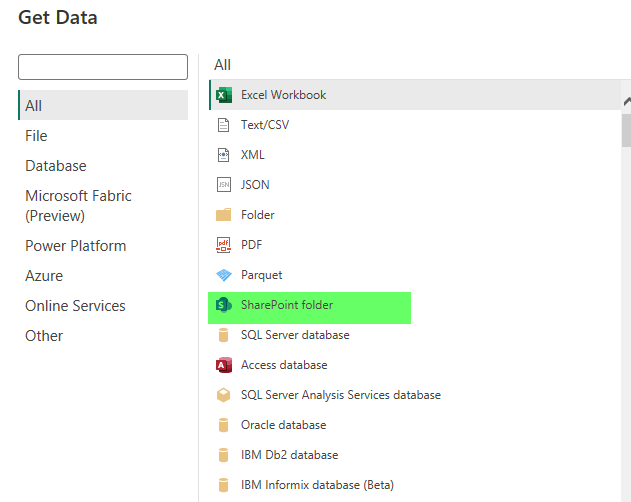The image size is (631, 502).
Task: Choose SQL Server Analysis Services database label
Action: 340,395
